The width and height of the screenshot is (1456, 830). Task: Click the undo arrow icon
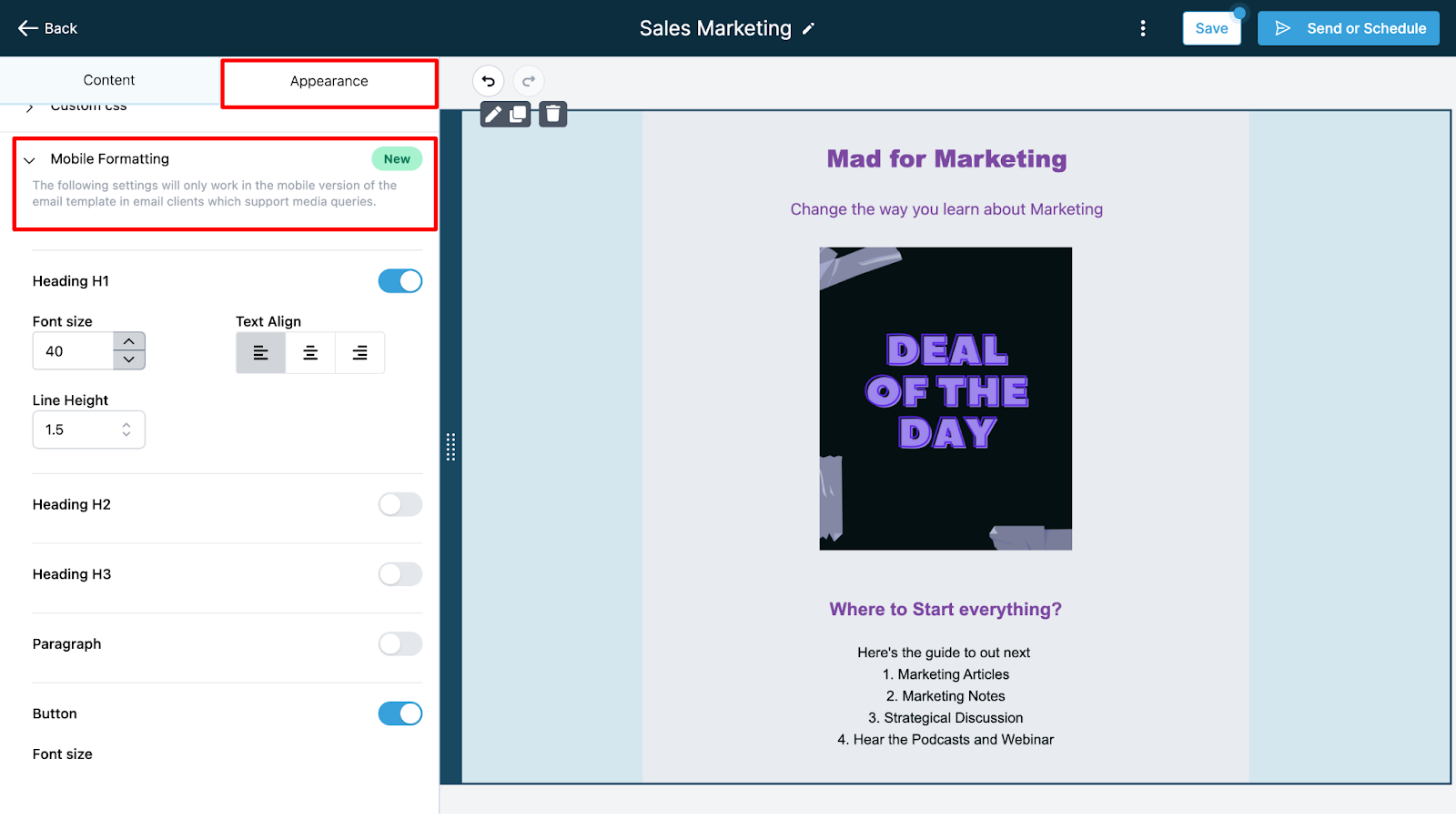click(488, 81)
